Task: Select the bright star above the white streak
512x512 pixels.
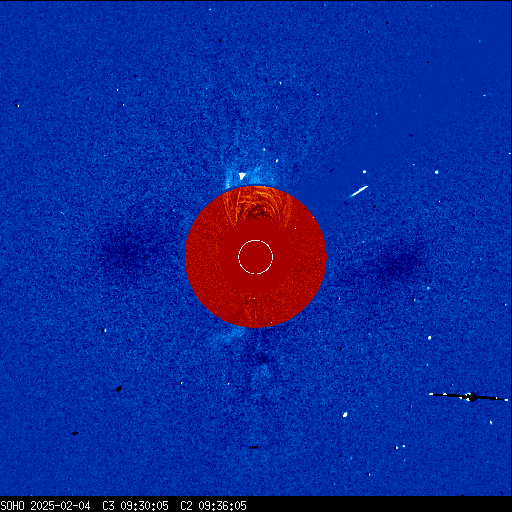Action: (364, 172)
